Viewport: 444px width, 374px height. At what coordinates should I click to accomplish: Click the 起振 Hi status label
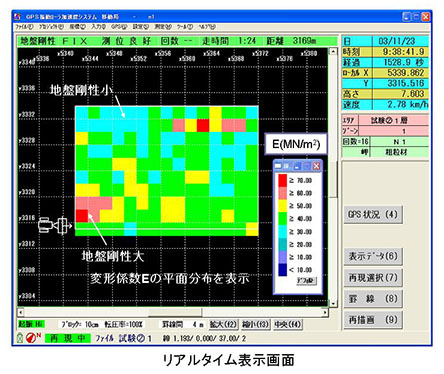[x=31, y=324]
